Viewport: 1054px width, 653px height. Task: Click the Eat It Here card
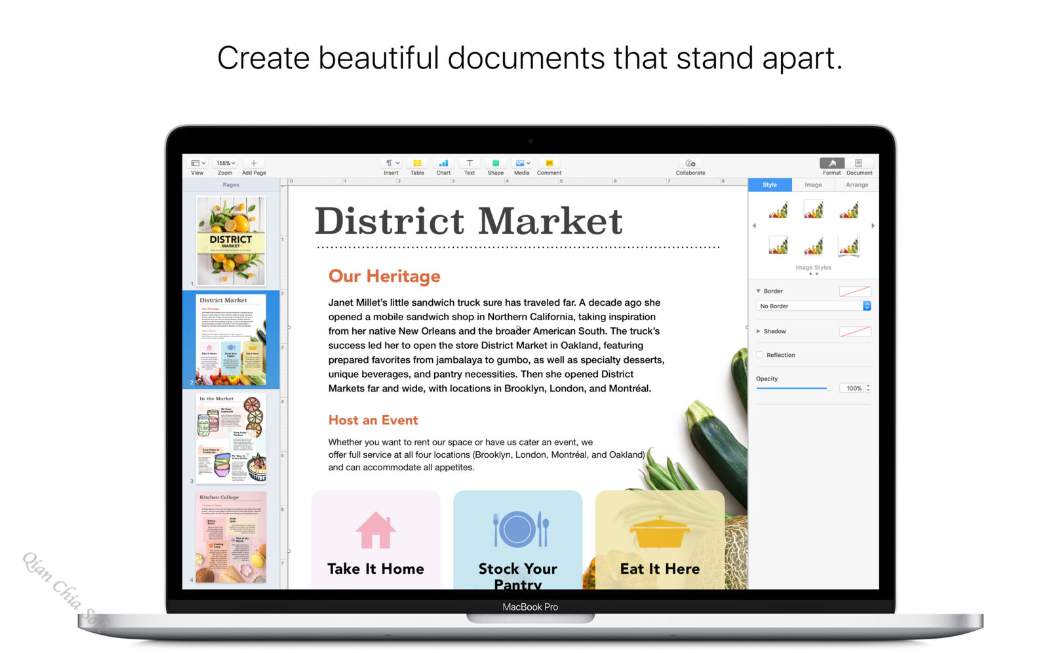click(x=660, y=540)
